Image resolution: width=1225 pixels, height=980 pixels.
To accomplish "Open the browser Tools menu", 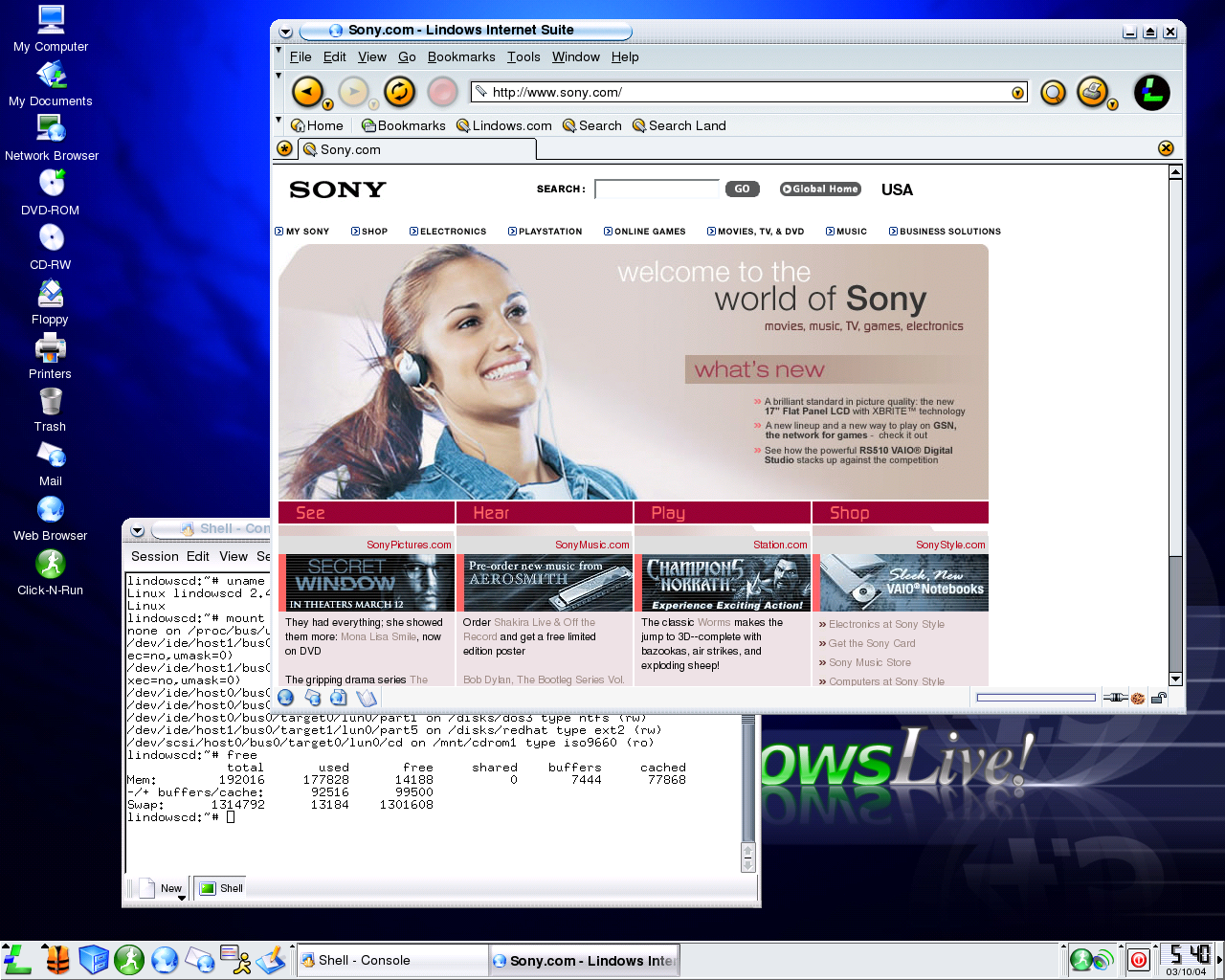I will tap(523, 56).
